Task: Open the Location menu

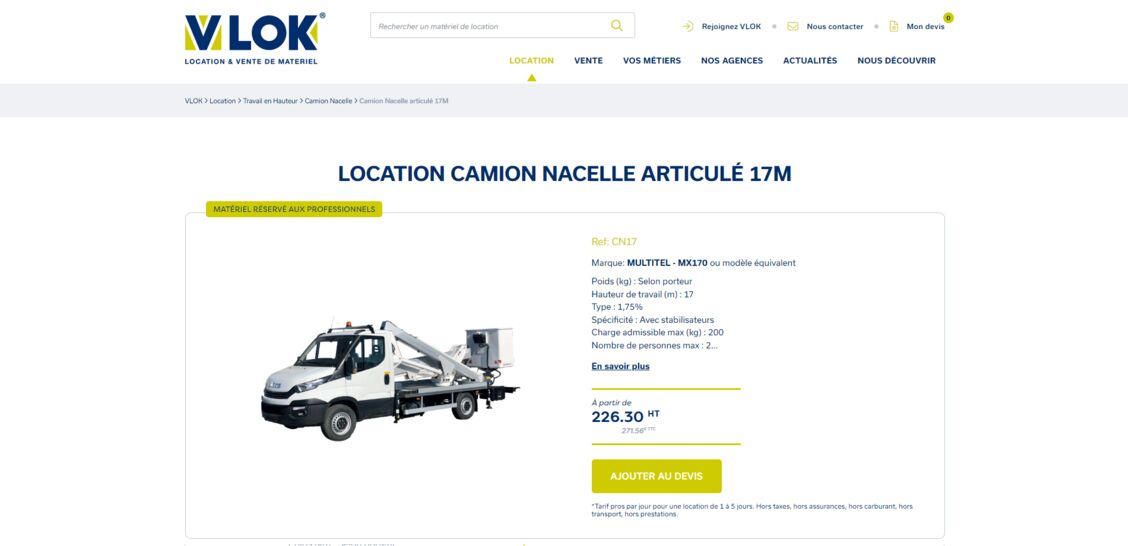Action: coord(532,60)
